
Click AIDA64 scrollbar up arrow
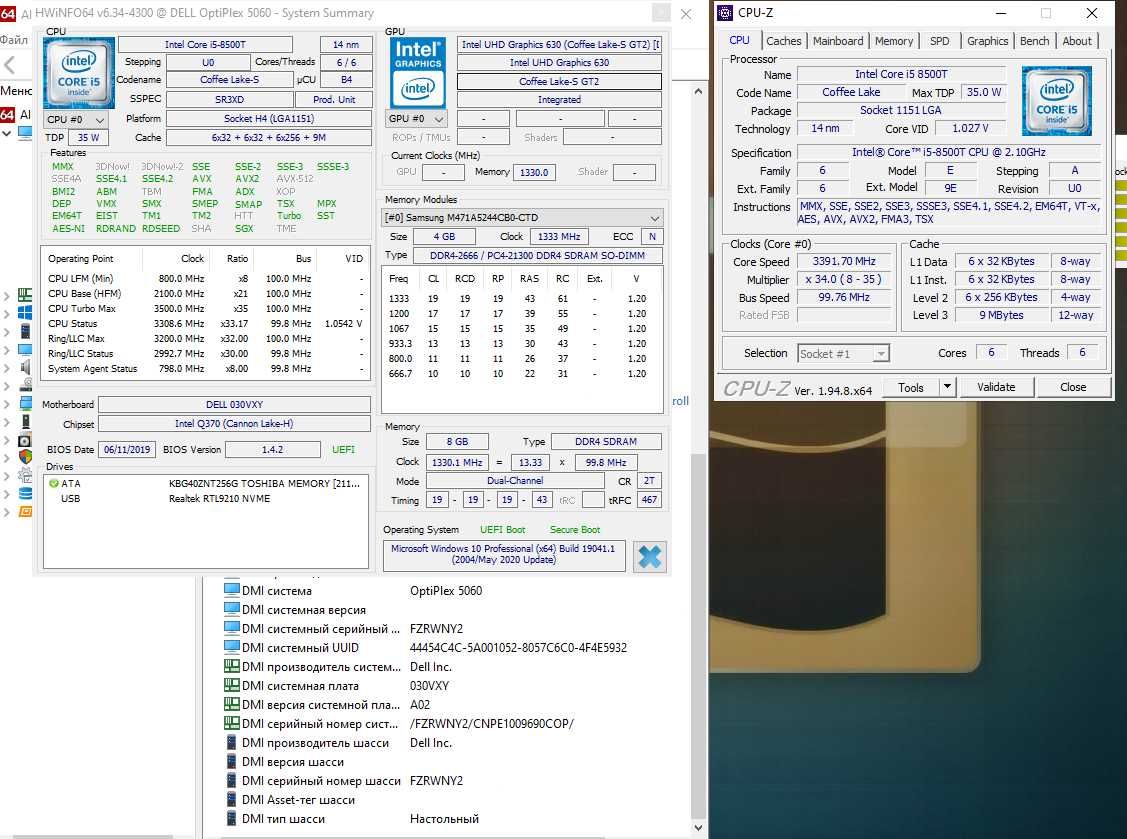pos(698,91)
